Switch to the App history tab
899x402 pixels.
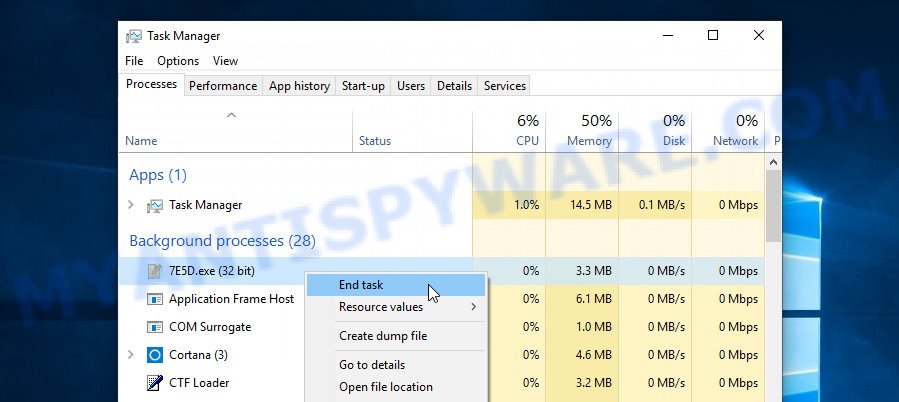click(x=299, y=86)
